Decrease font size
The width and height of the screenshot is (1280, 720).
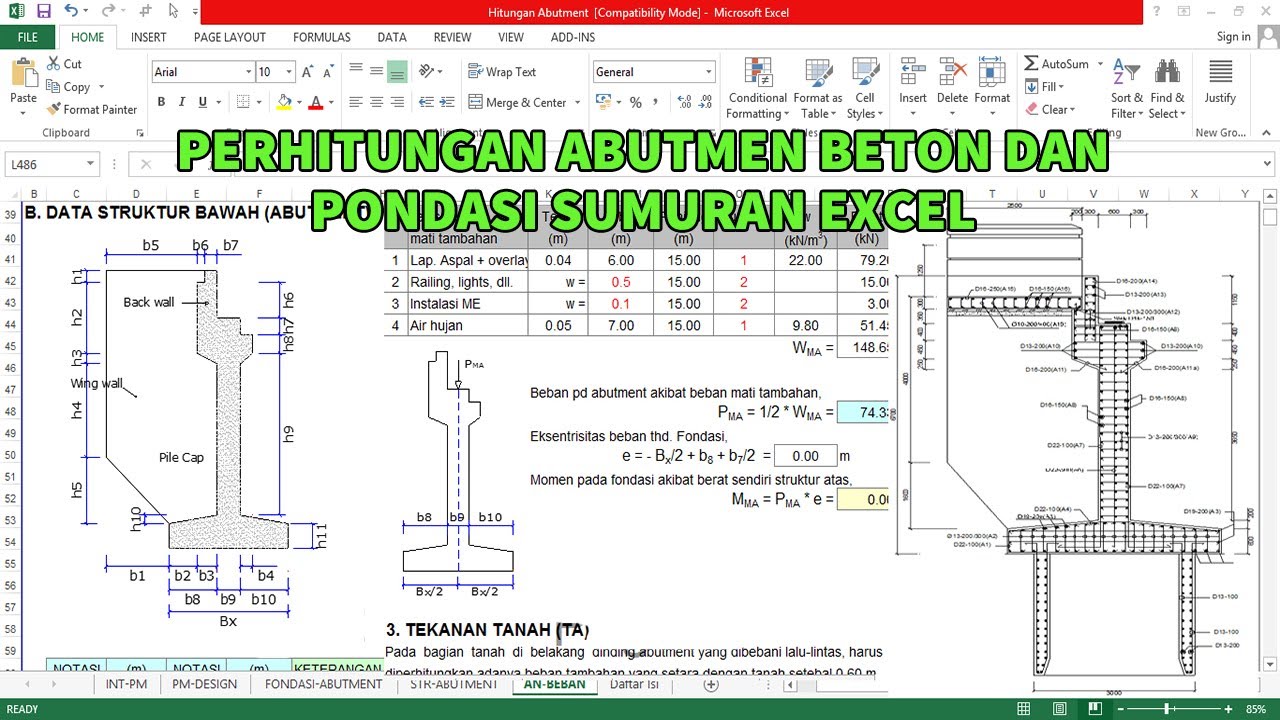tap(329, 72)
